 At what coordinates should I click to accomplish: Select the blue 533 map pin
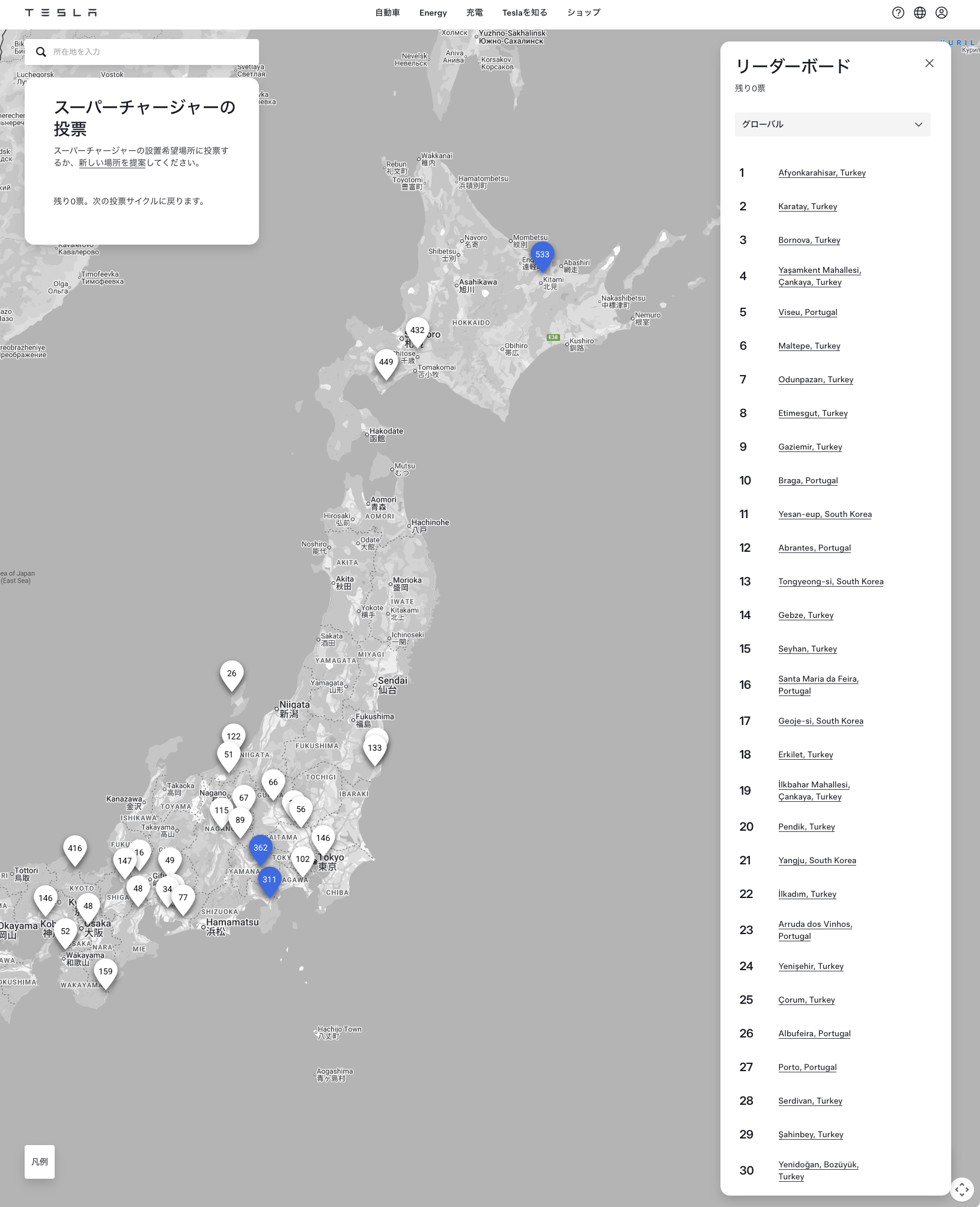[x=542, y=255]
